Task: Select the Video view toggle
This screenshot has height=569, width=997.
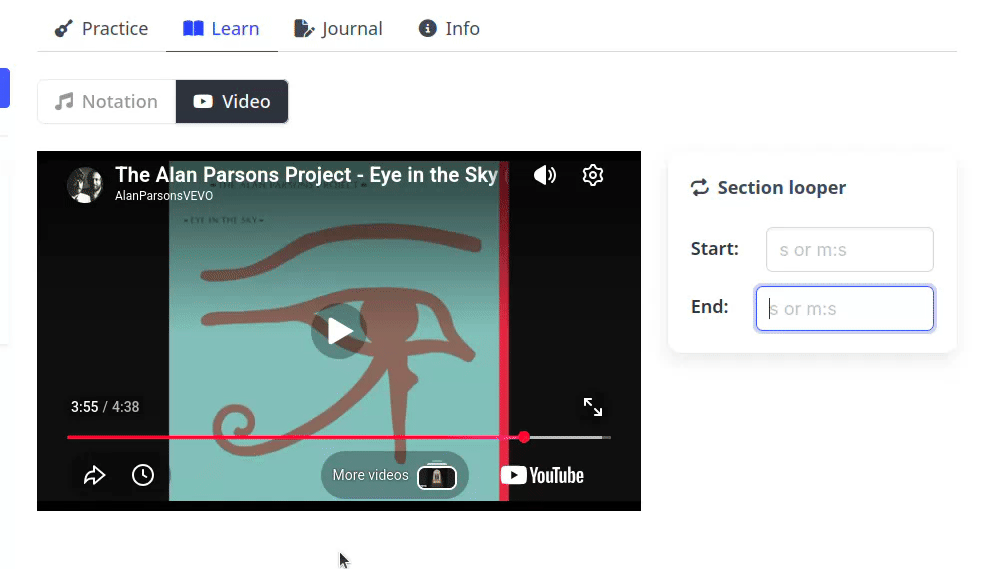Action: 232,102
